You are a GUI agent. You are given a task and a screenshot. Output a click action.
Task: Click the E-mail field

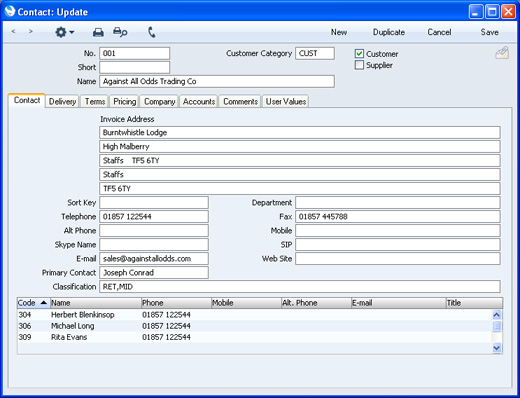click(x=154, y=258)
